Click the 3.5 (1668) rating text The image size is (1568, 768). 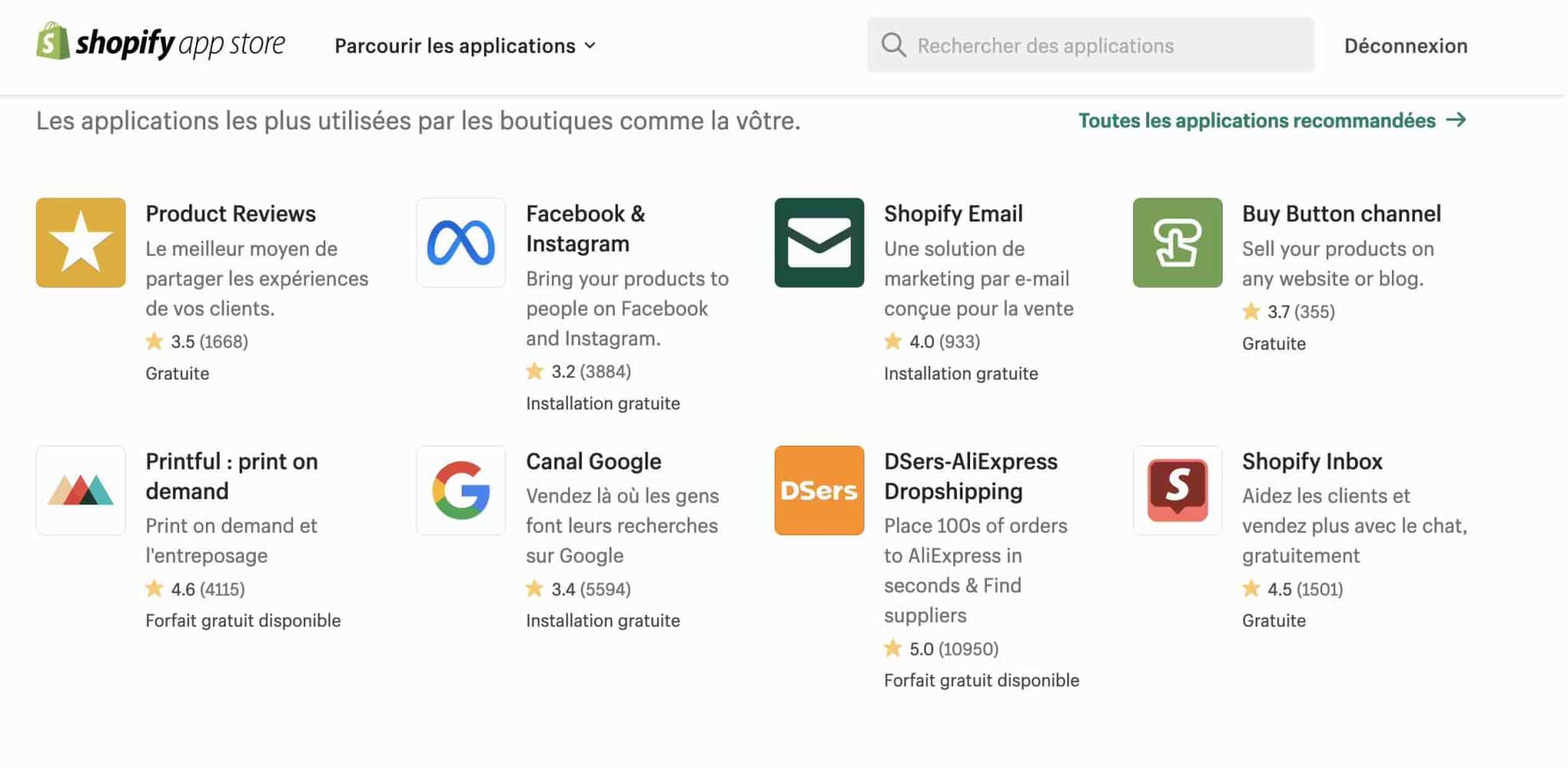[x=209, y=342]
